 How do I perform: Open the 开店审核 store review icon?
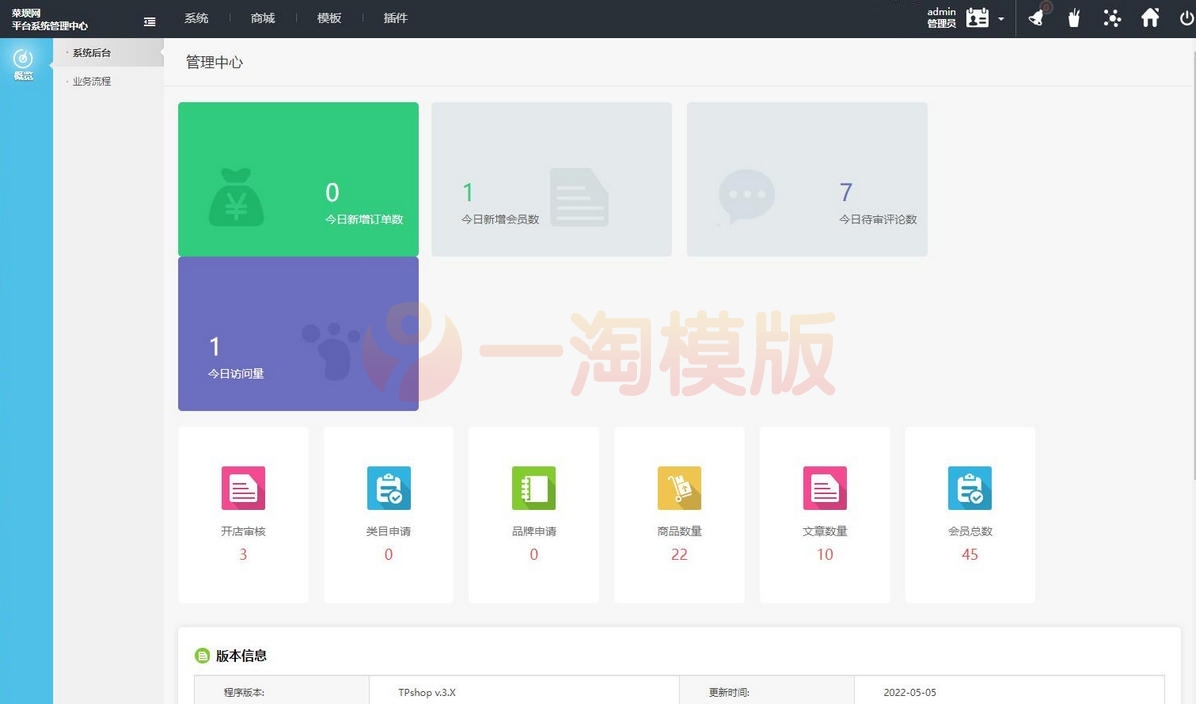(x=243, y=488)
